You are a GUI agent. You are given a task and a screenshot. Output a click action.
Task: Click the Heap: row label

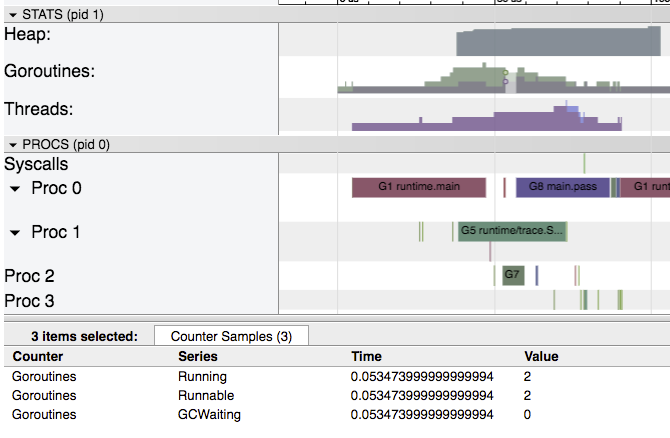click(x=28, y=34)
